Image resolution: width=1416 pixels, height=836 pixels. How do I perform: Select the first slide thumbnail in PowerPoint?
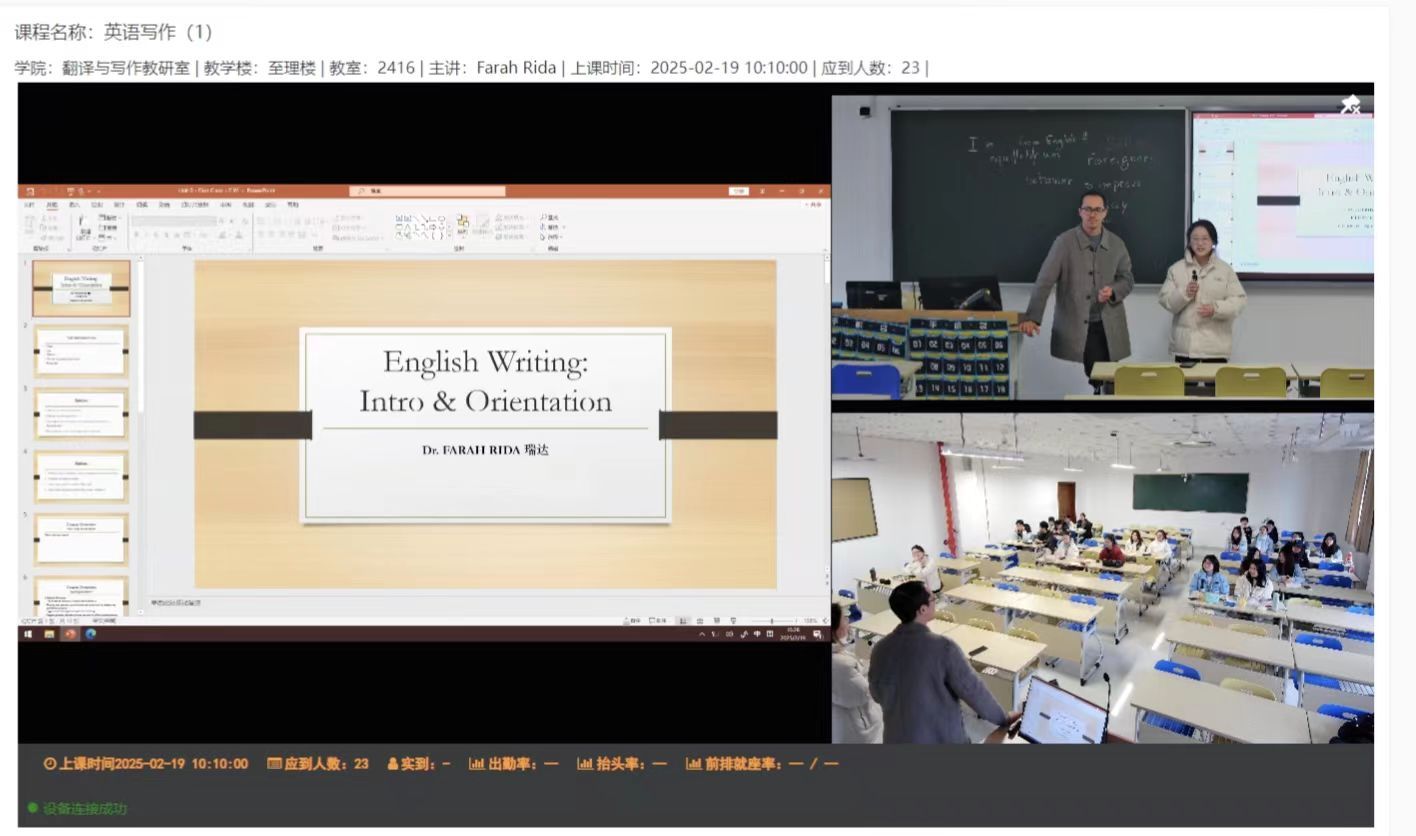81,288
